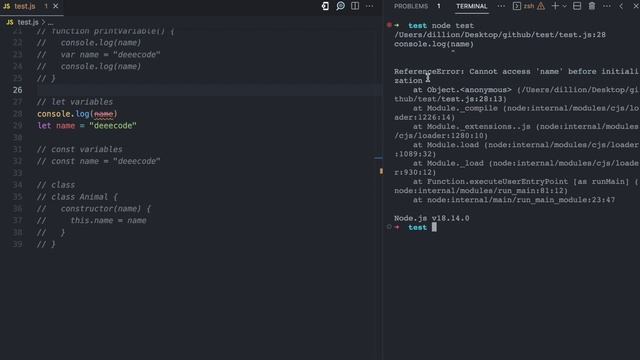
Task: Click the Module._compile stack trace line
Action: click(516, 113)
